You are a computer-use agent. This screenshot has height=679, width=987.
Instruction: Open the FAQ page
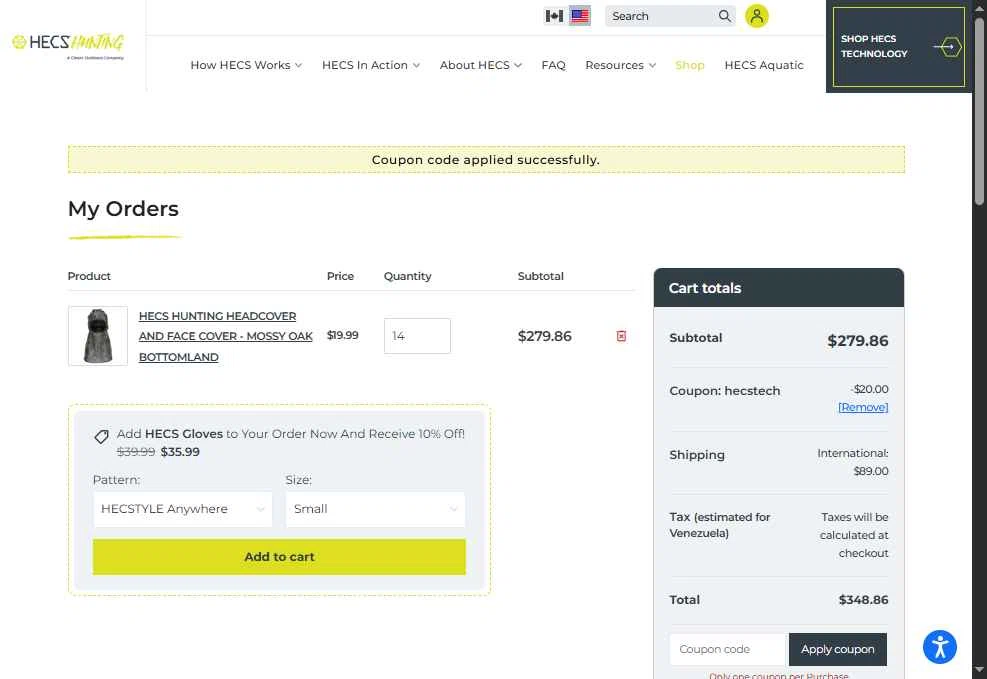point(553,65)
